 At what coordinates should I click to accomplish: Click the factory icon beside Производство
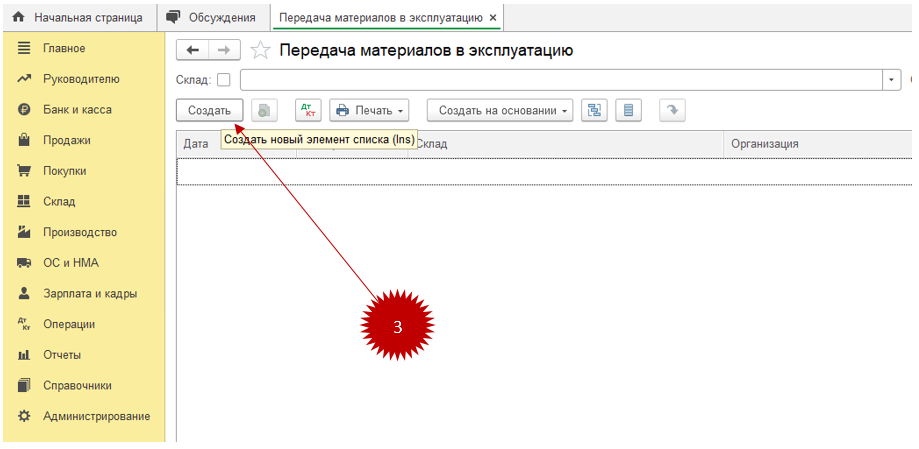[23, 232]
